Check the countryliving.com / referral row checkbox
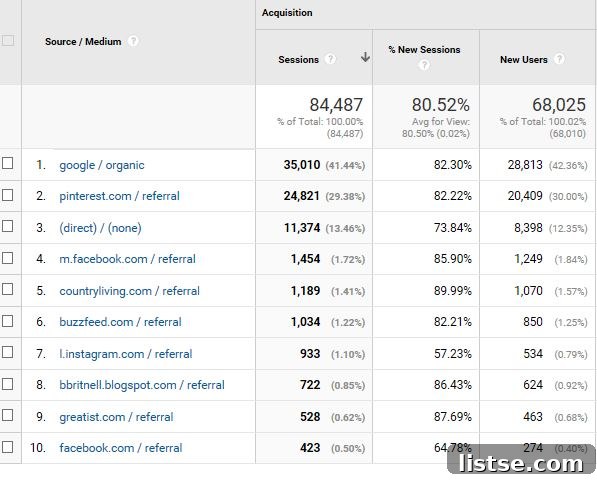 pyautogui.click(x=8, y=289)
